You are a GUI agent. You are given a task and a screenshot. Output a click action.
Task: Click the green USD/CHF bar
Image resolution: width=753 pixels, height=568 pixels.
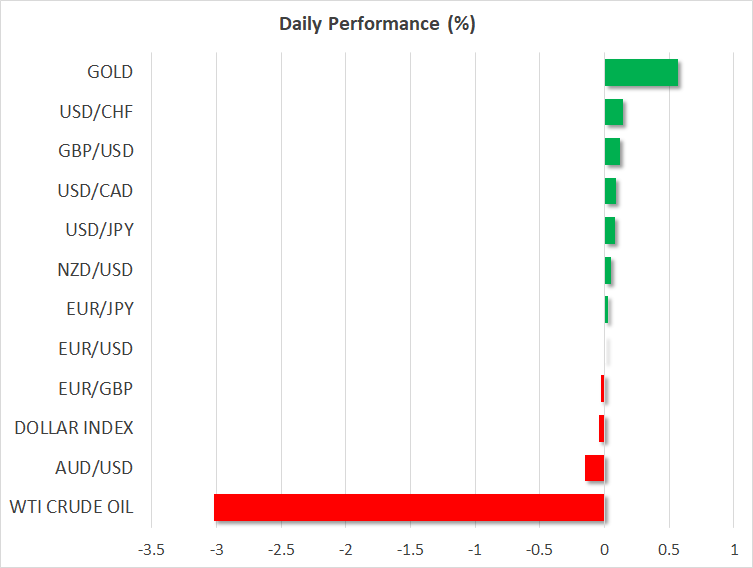click(x=614, y=112)
